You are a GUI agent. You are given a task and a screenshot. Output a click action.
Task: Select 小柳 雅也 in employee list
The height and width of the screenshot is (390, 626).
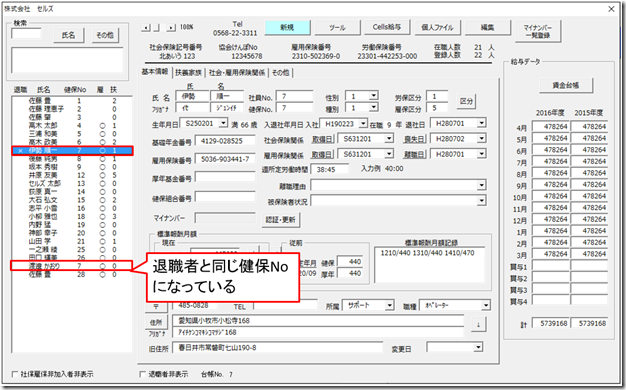point(72,216)
